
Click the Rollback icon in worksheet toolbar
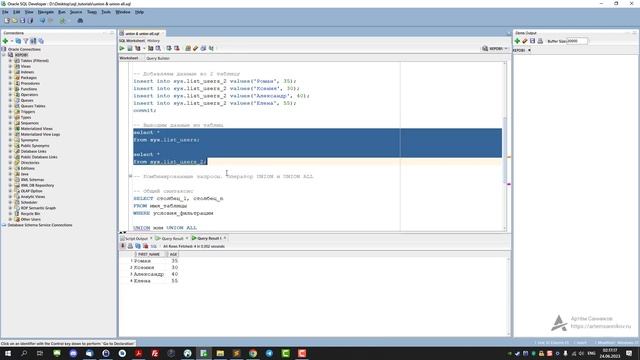point(177,48)
